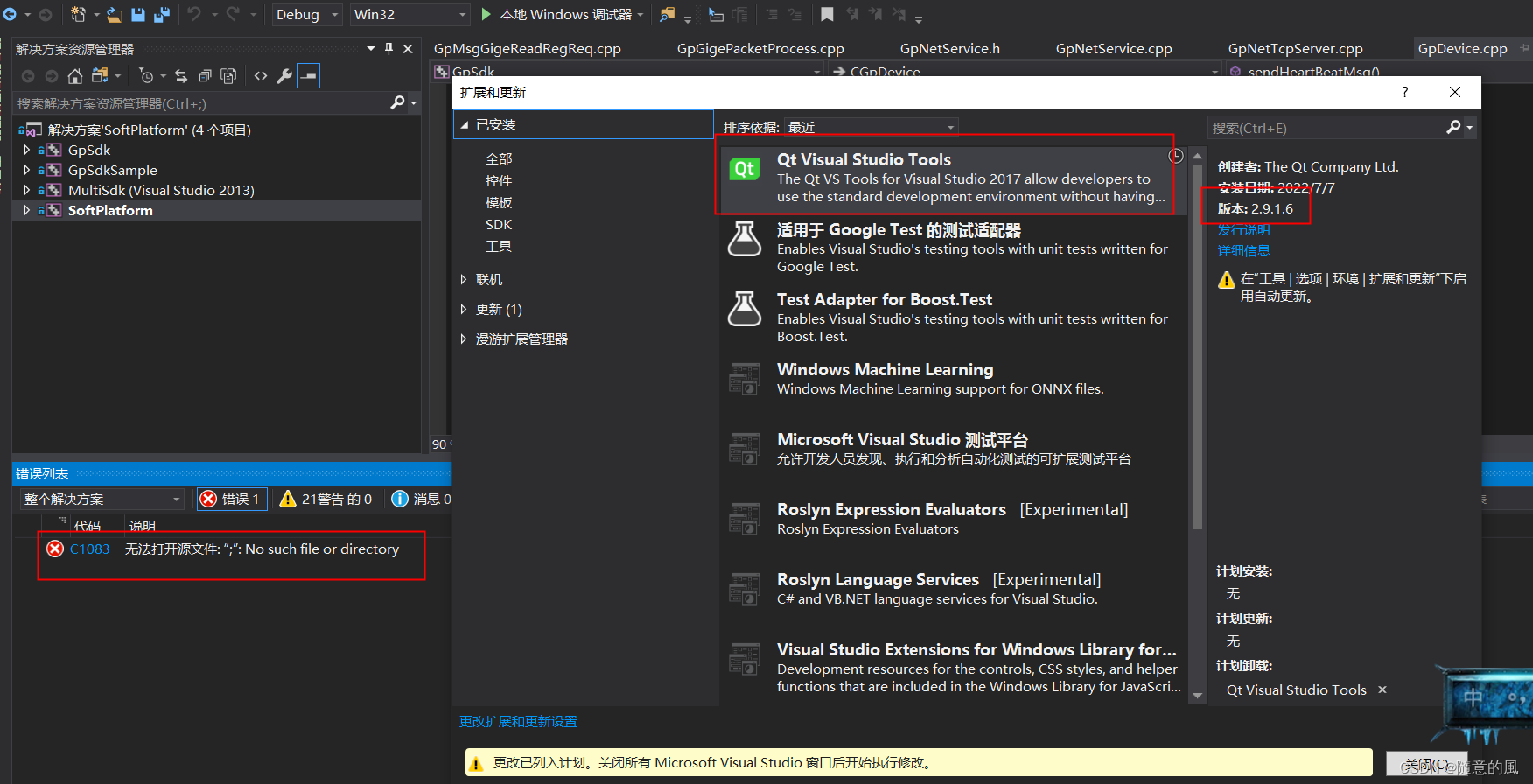Open the Debug configuration dropdown

306,14
